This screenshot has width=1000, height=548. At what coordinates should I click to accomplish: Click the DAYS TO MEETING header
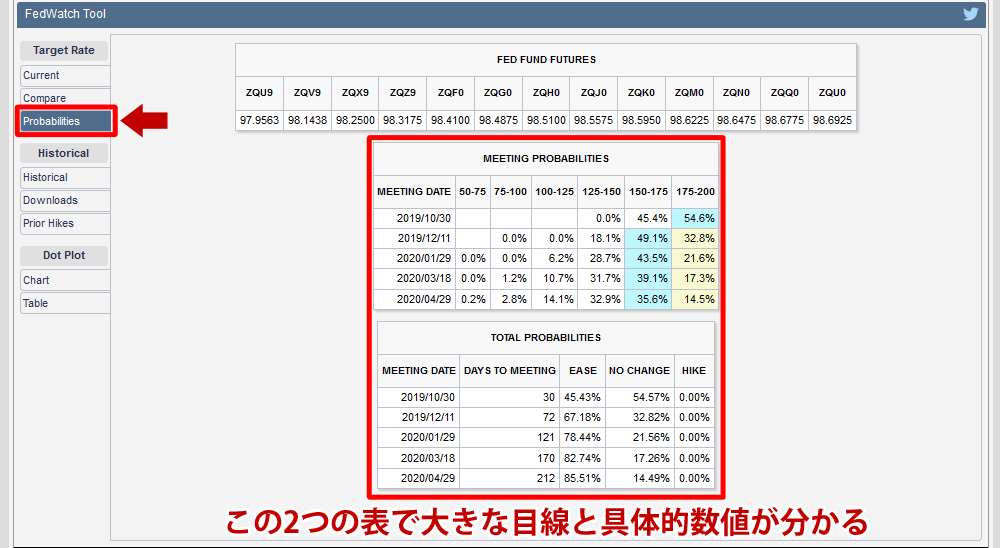pos(509,371)
